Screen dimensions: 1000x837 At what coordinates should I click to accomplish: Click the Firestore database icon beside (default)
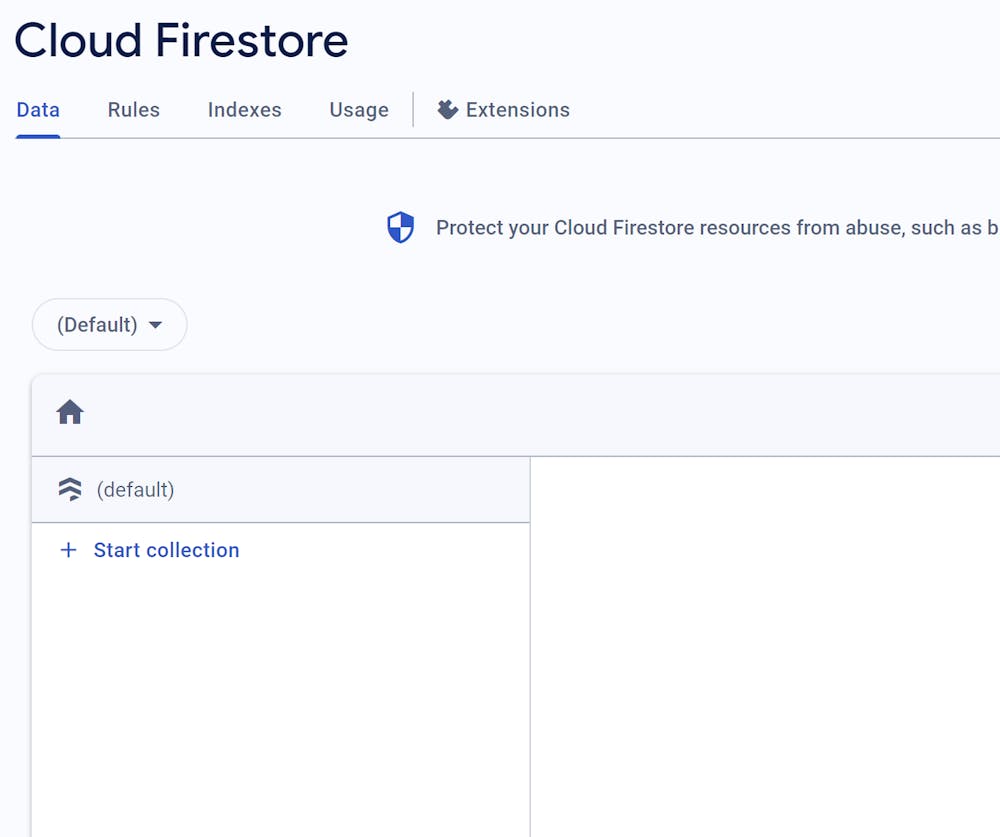(x=70, y=489)
